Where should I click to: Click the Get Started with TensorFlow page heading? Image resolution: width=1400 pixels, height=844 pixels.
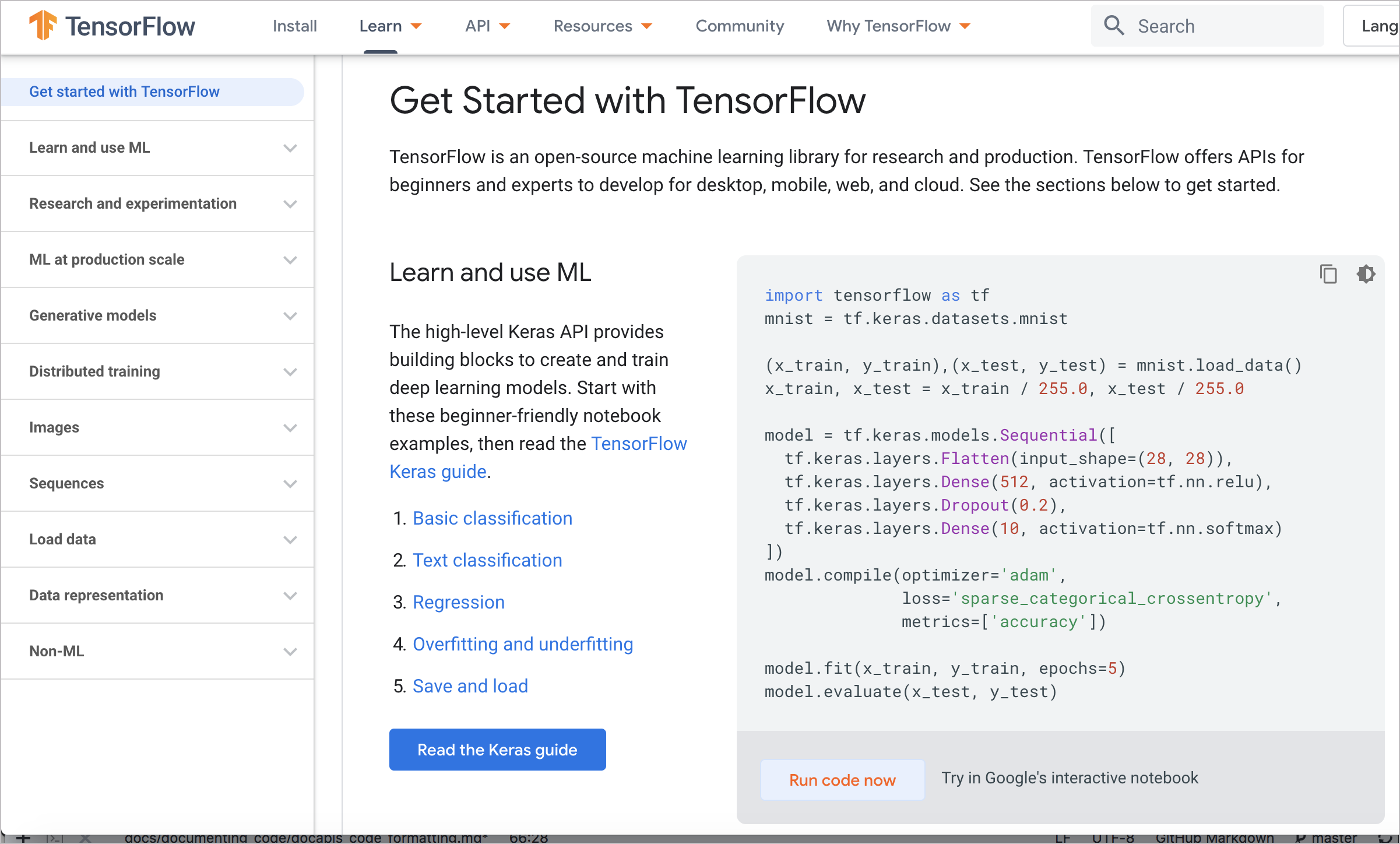(628, 100)
